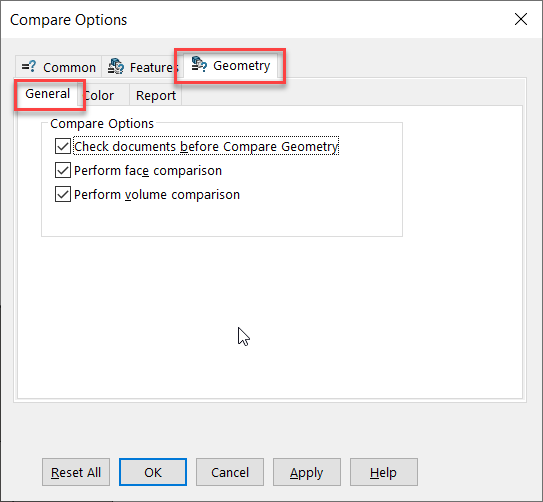543x502 pixels.
Task: Open Help for Compare Options
Action: click(x=384, y=472)
